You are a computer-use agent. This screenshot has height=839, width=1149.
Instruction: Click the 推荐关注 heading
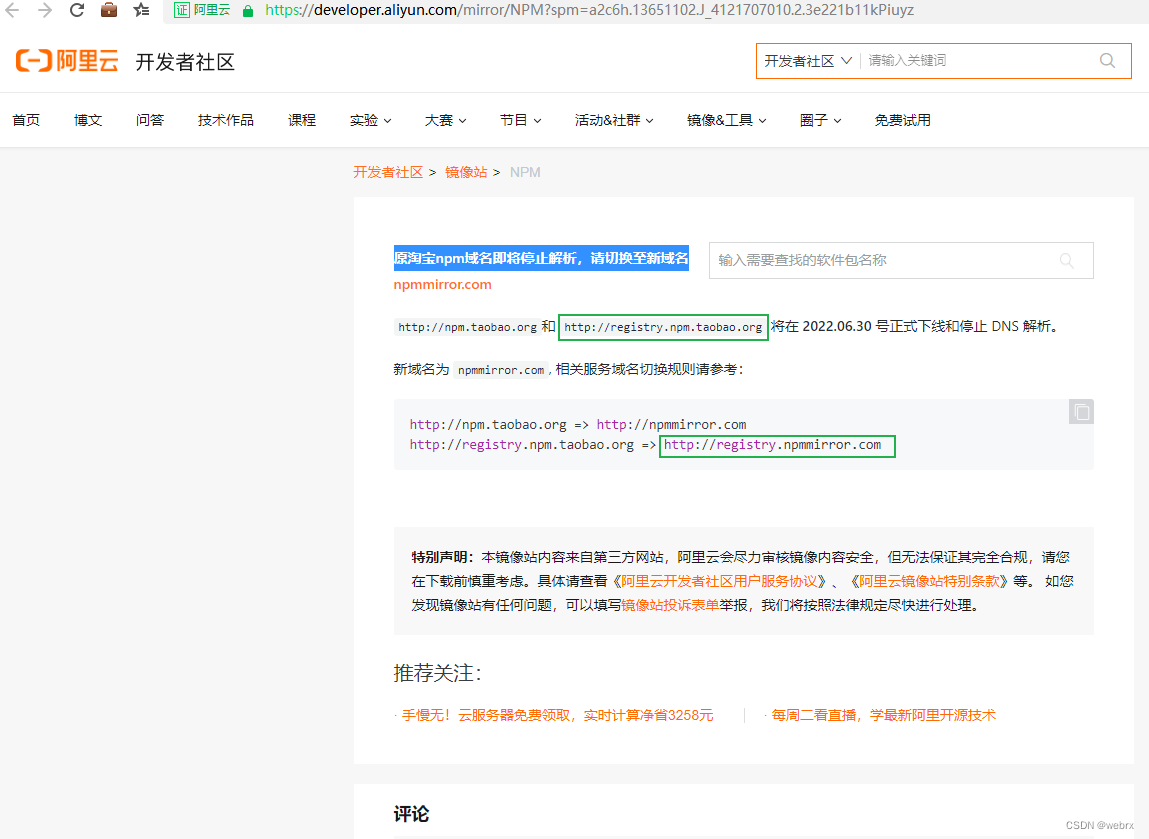(x=437, y=673)
